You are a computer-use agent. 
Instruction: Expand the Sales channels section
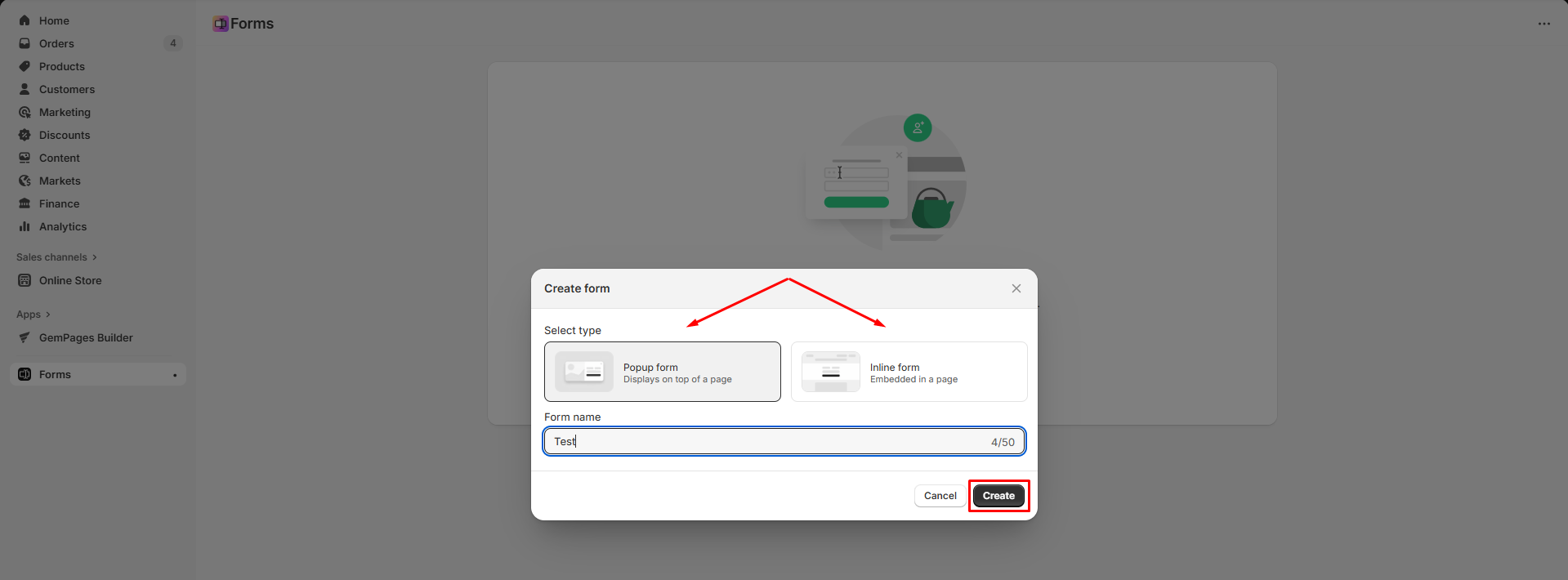point(56,257)
